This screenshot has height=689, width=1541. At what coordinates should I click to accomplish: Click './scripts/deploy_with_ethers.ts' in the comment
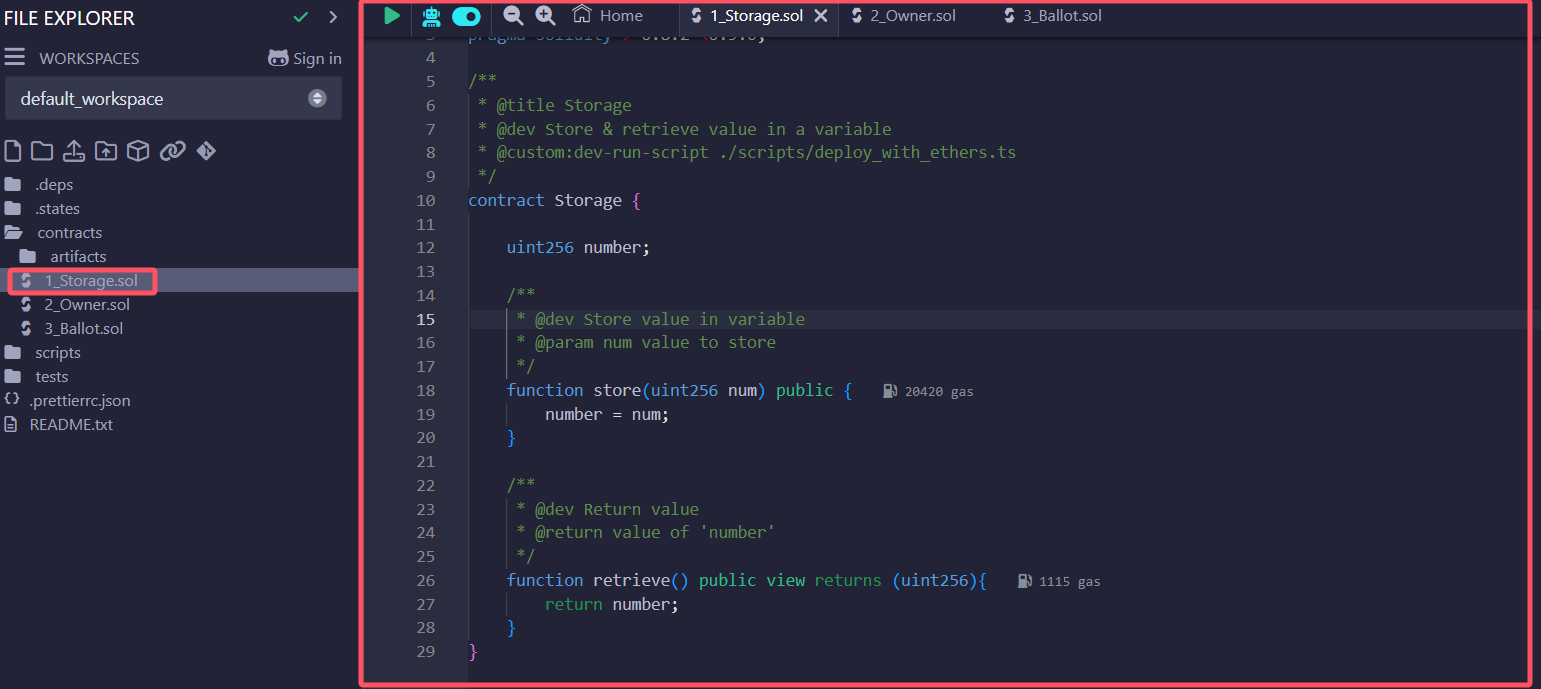coord(867,153)
